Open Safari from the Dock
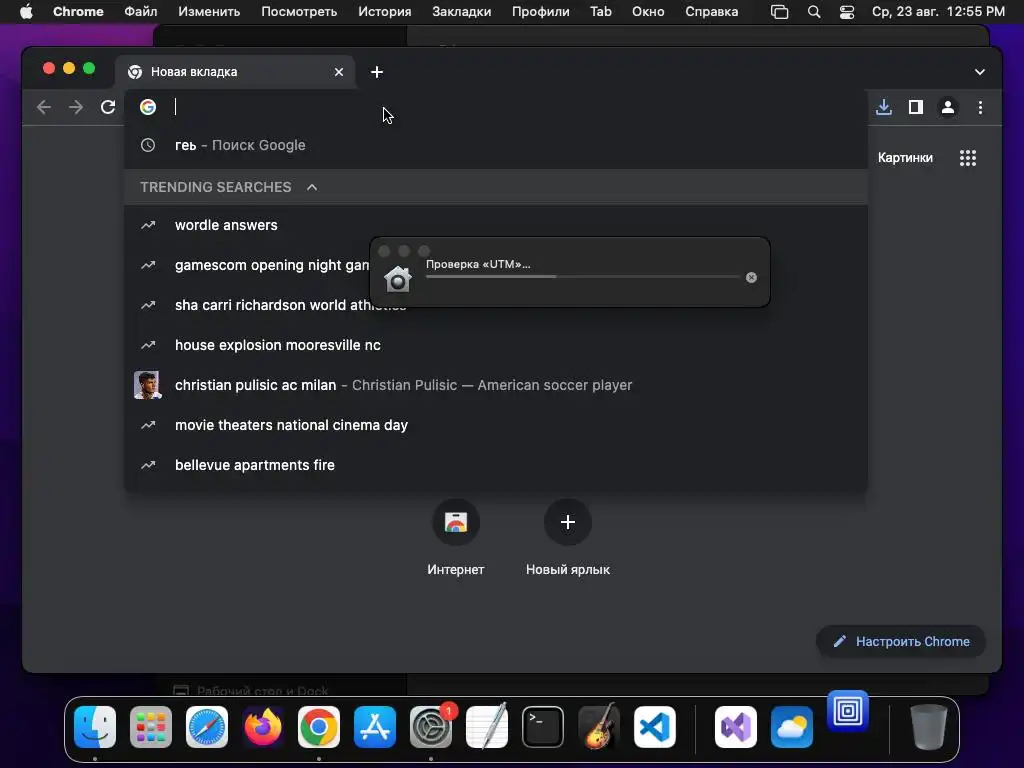Image resolution: width=1024 pixels, height=768 pixels. [x=207, y=727]
